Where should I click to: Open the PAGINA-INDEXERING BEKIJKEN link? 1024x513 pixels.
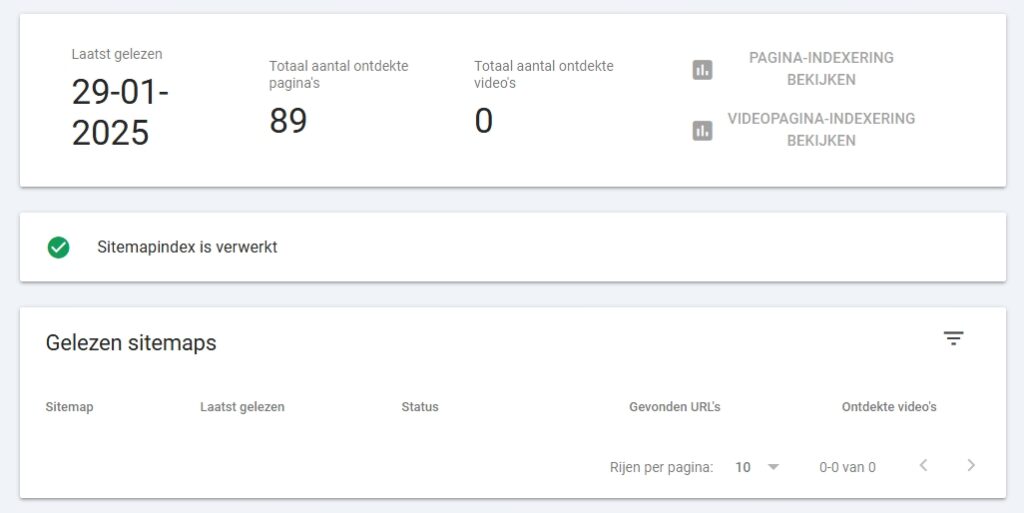[x=821, y=69]
